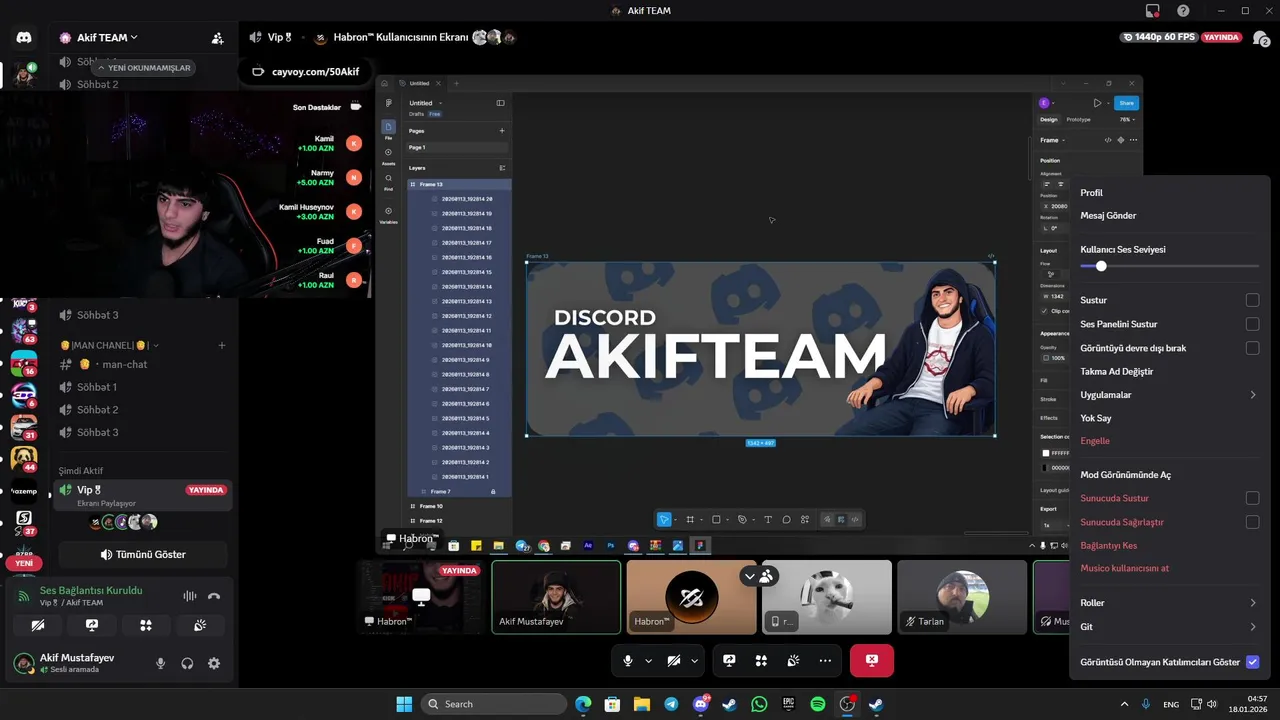The image size is (1280, 720).
Task: Click the 1440p 60 FPS quality badge
Action: click(x=1158, y=37)
